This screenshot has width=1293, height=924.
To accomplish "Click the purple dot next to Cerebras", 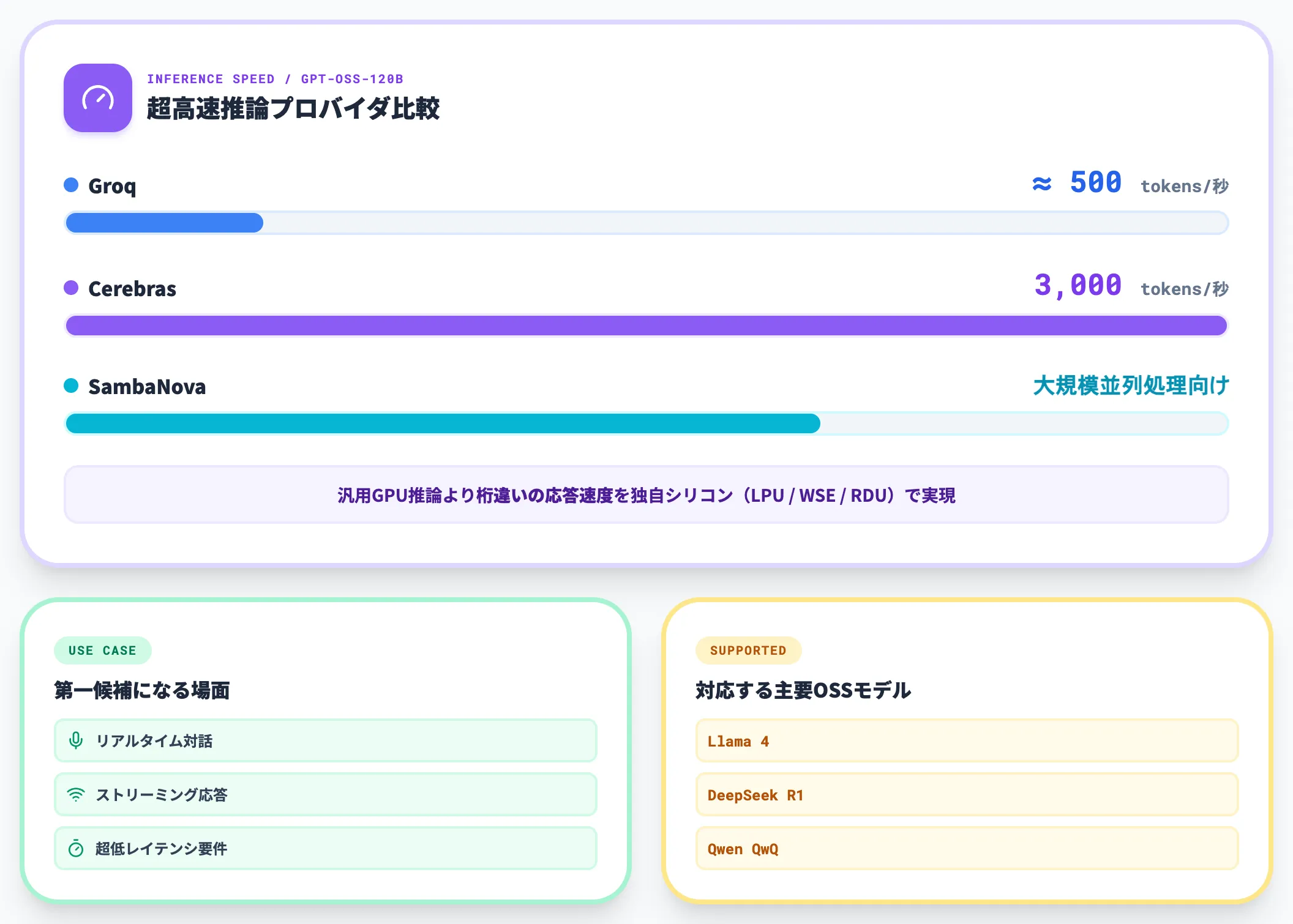I will coord(71,288).
